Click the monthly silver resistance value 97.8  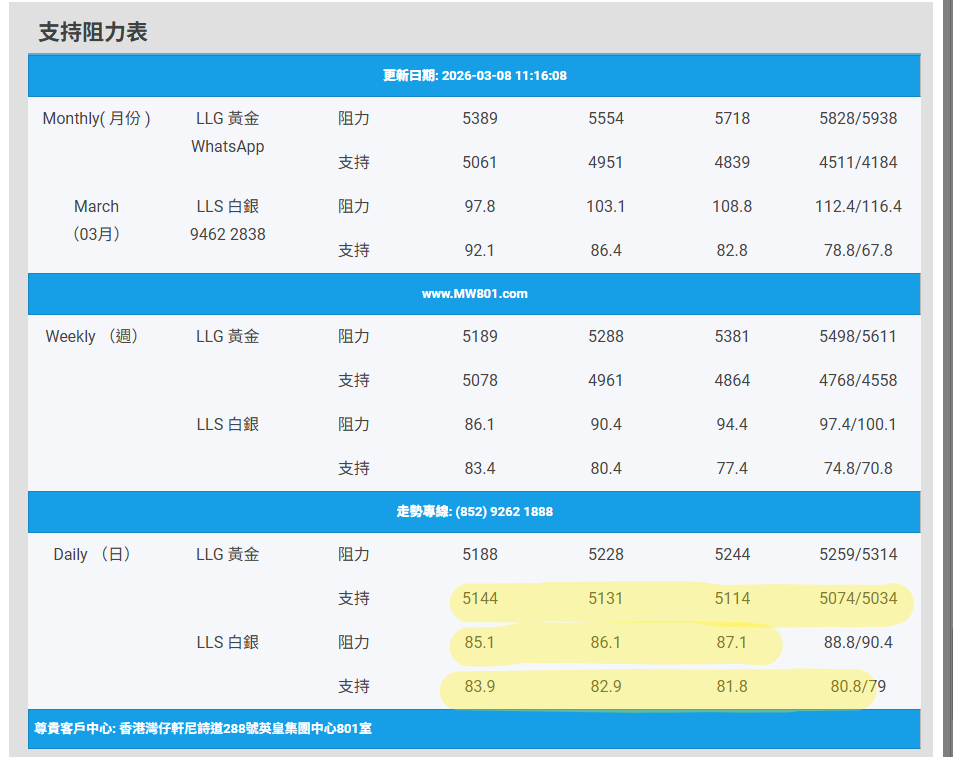tap(480, 207)
